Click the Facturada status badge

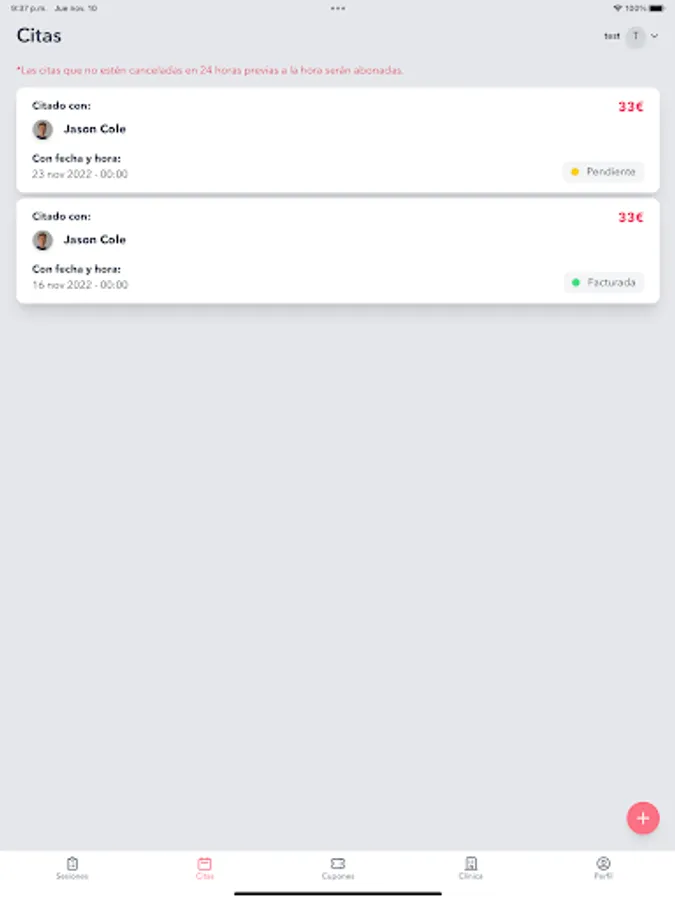[604, 283]
